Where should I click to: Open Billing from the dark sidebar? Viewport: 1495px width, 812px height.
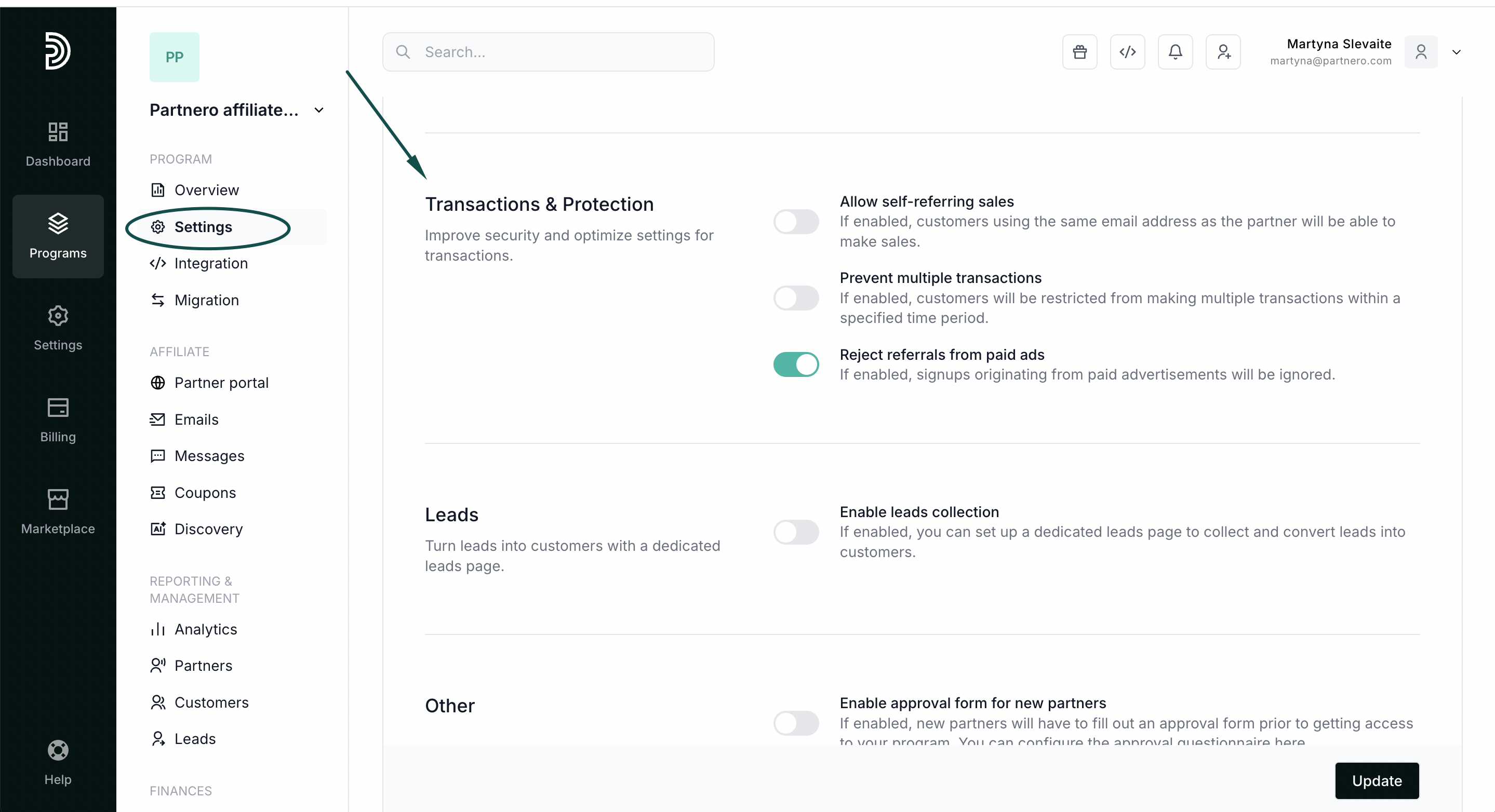(58, 420)
